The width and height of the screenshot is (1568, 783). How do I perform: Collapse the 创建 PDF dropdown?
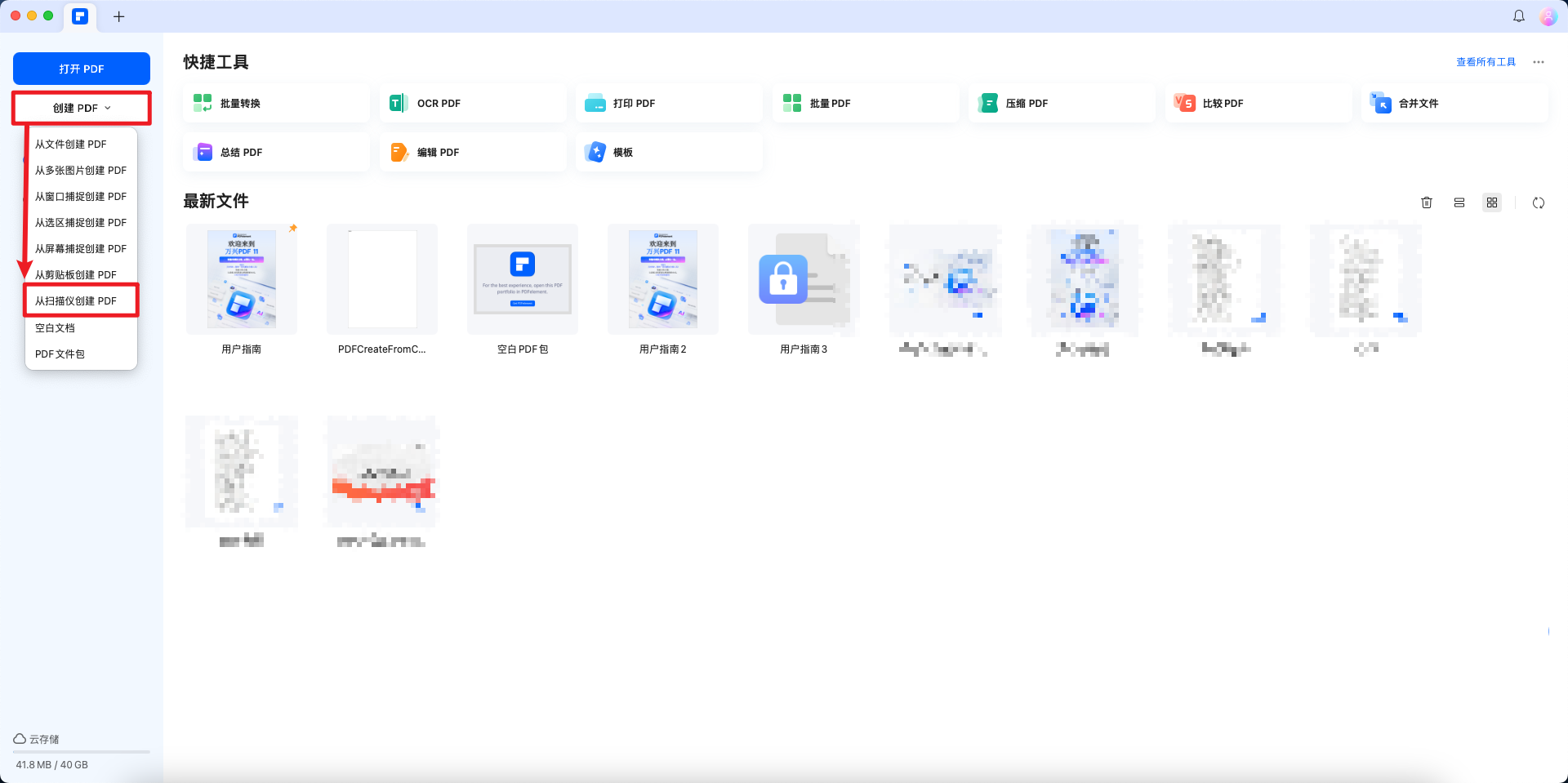click(82, 108)
